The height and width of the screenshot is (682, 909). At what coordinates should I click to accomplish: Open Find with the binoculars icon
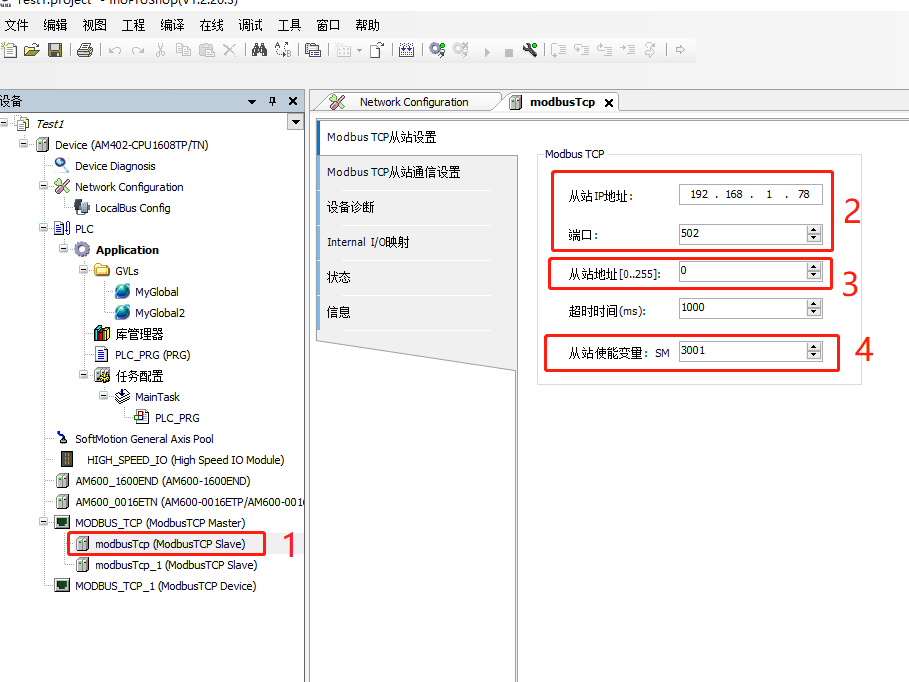[259, 50]
